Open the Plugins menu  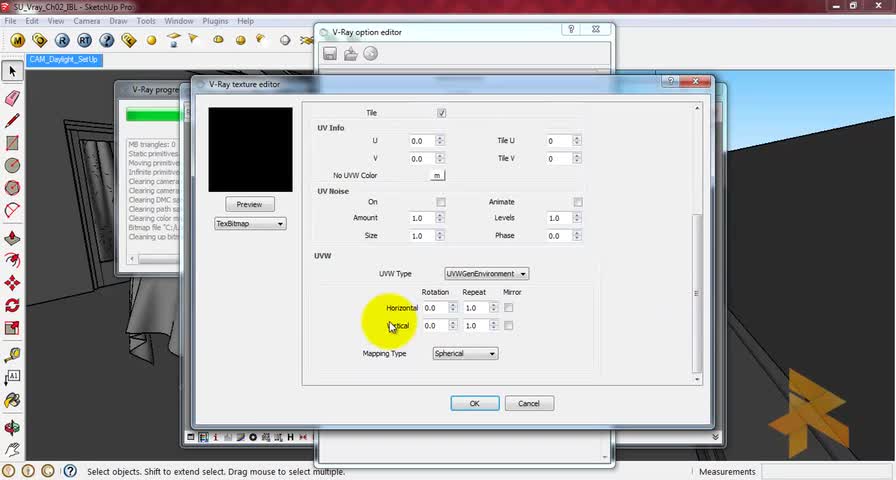coord(215,21)
